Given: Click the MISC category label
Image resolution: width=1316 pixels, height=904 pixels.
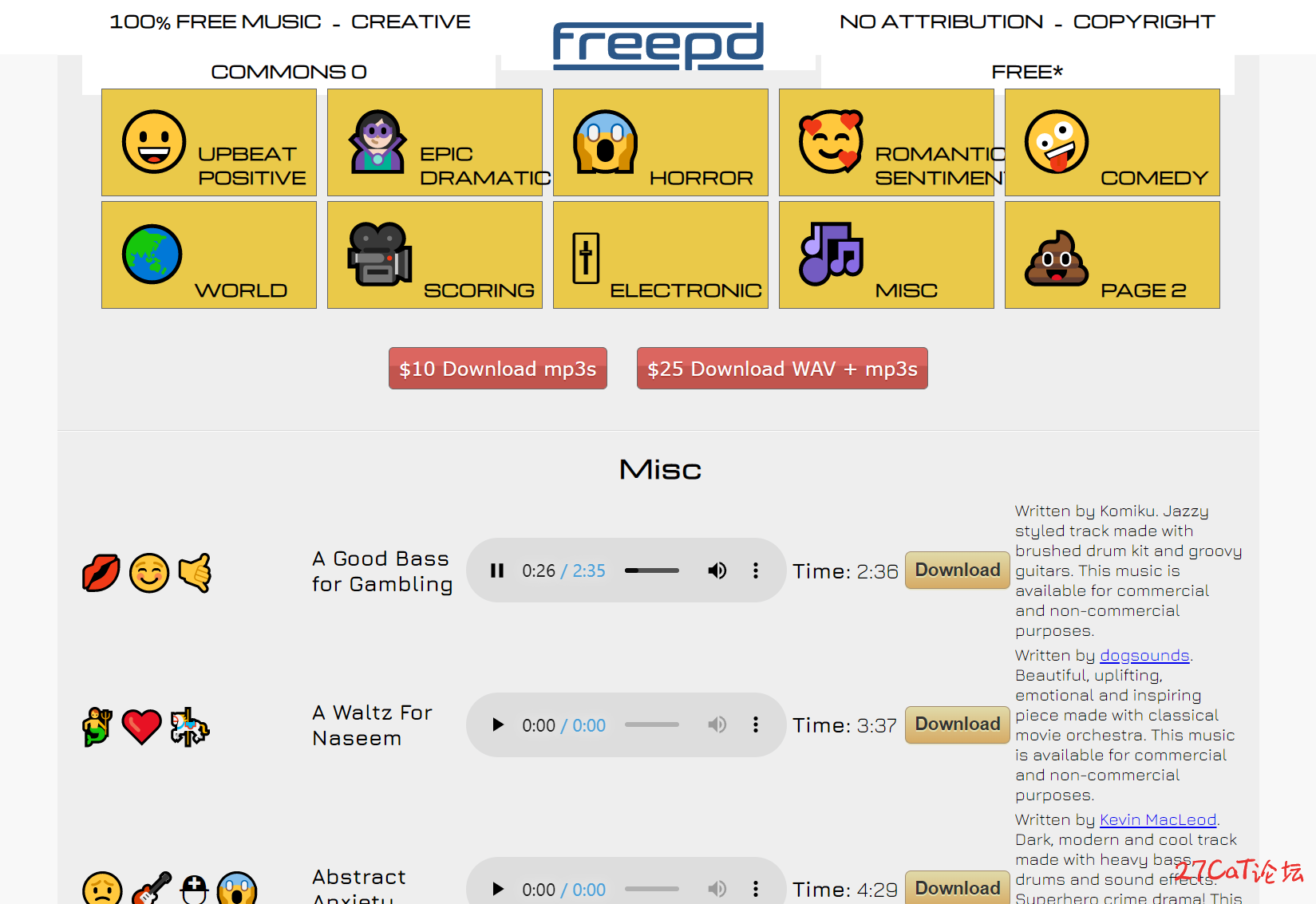Looking at the screenshot, I should [907, 290].
